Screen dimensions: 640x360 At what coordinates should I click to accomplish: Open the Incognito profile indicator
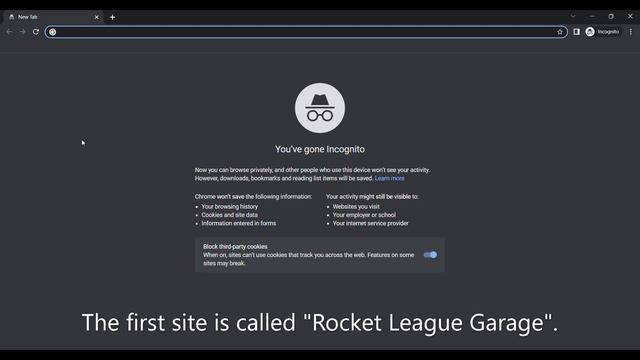603,32
